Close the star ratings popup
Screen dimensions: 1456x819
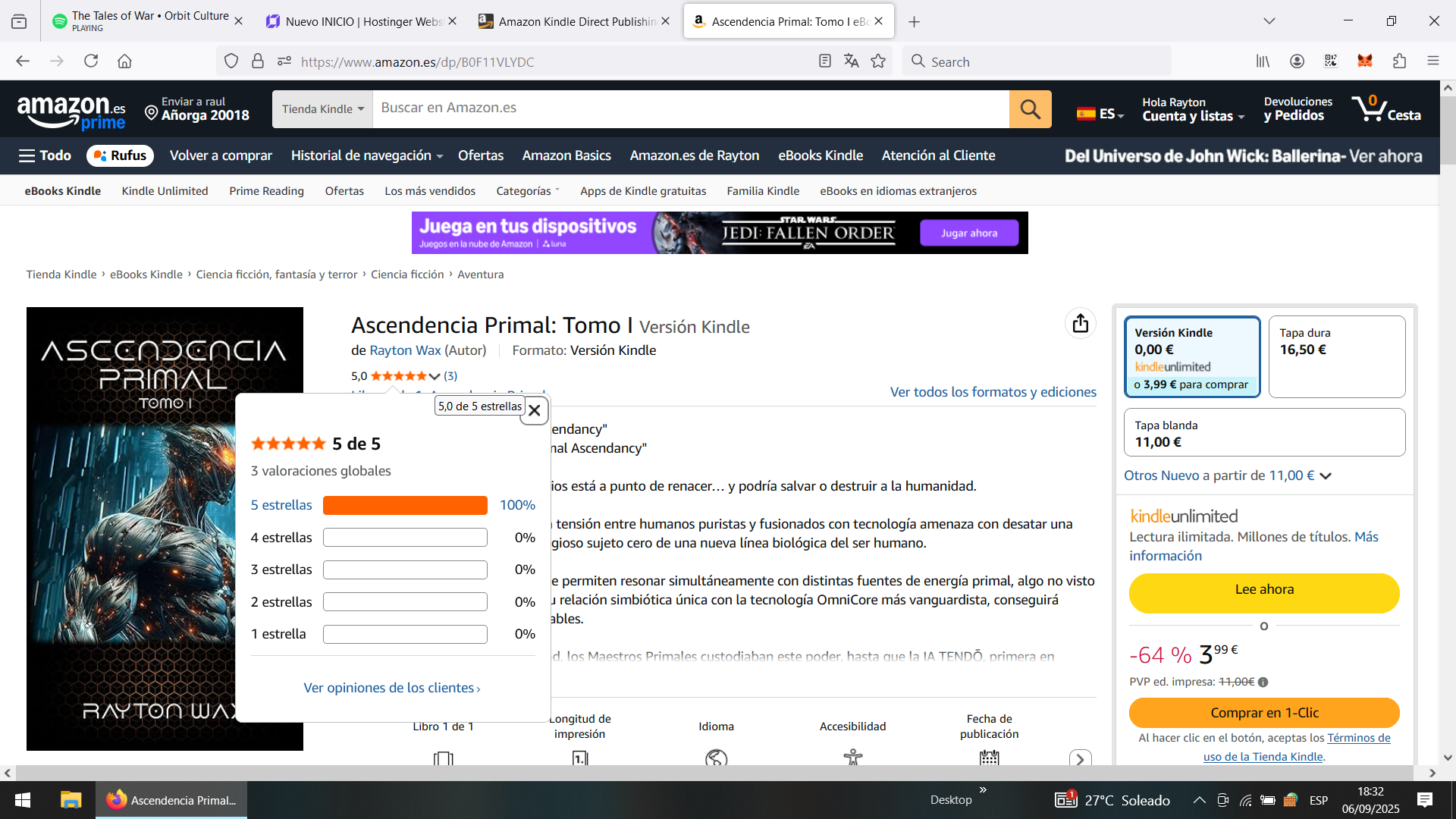click(x=535, y=410)
